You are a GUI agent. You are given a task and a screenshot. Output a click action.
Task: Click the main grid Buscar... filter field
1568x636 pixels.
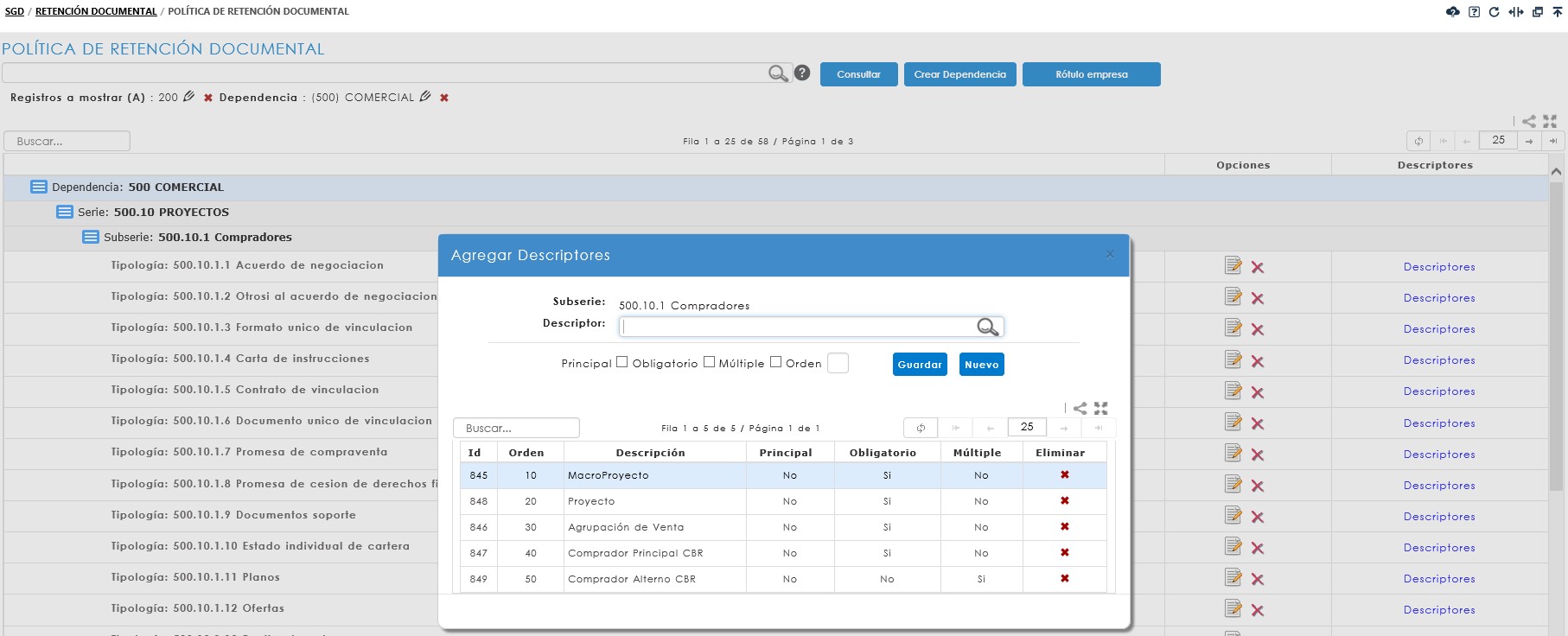tap(67, 141)
